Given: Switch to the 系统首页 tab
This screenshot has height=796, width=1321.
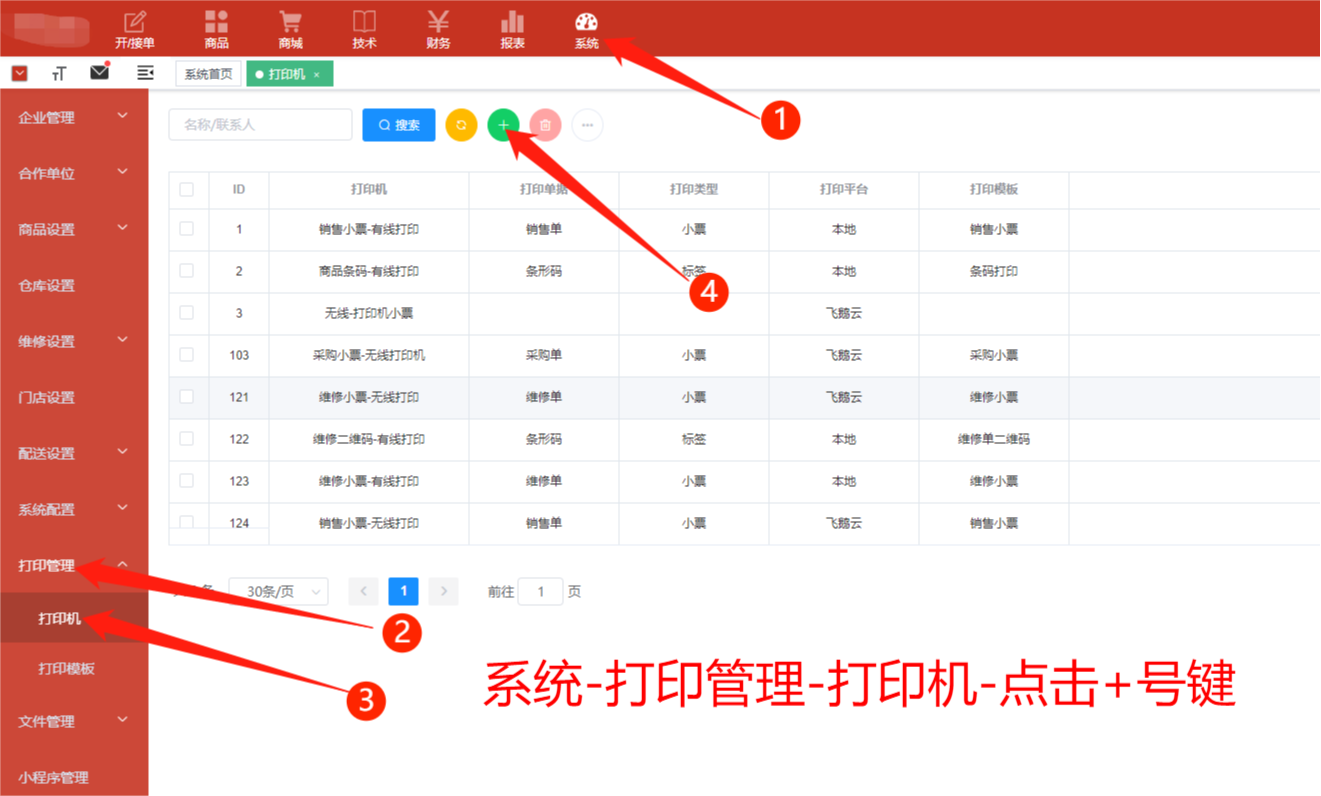Looking at the screenshot, I should (208, 74).
